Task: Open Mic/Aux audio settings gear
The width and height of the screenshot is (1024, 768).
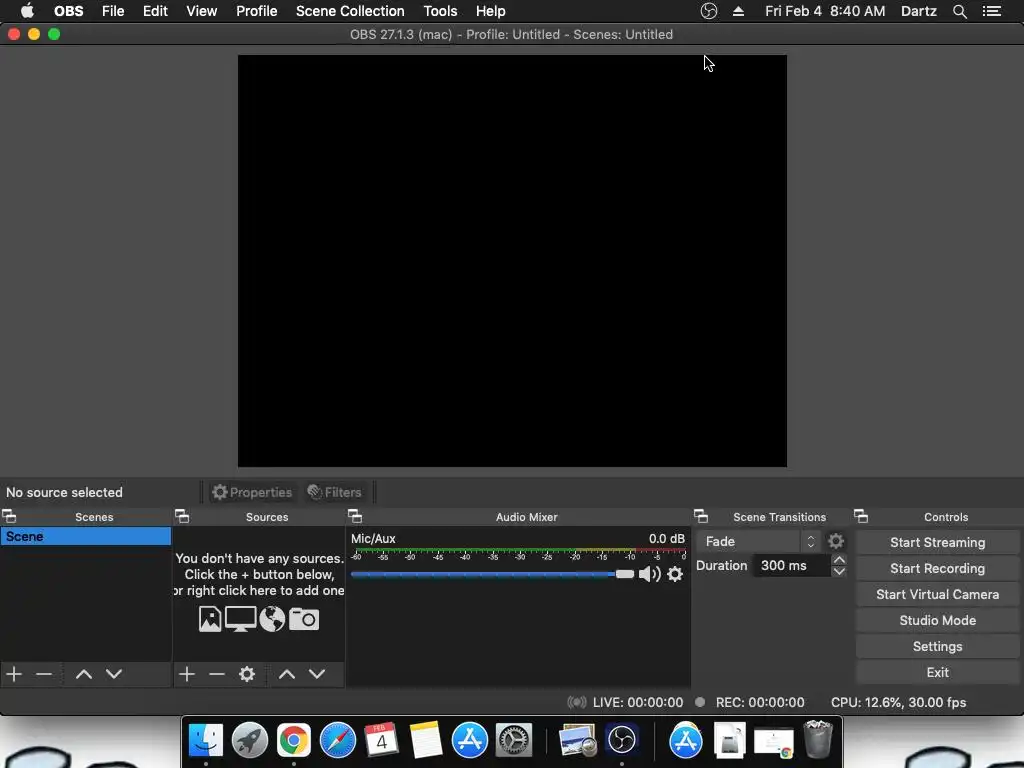Action: pos(675,574)
